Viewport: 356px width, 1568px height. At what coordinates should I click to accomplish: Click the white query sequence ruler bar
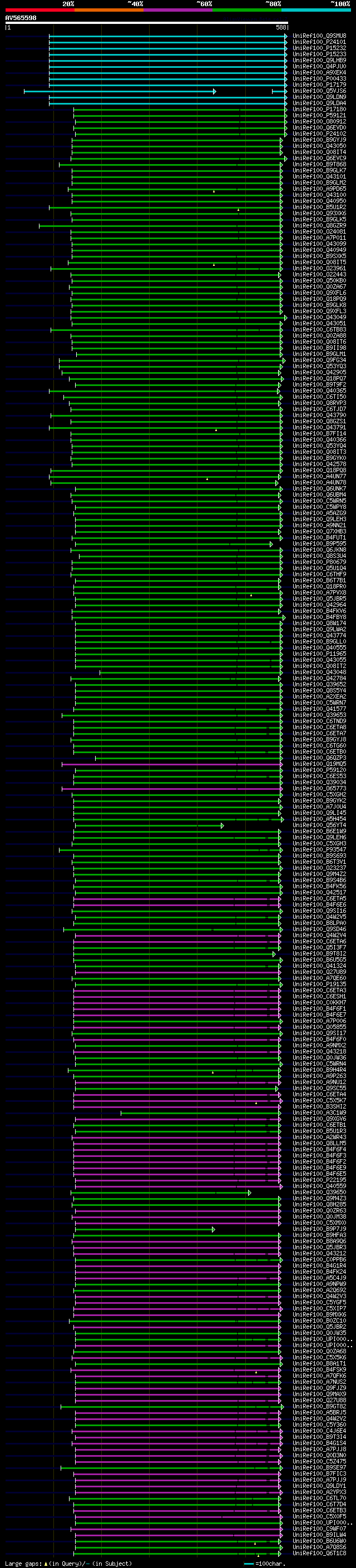(x=147, y=23)
